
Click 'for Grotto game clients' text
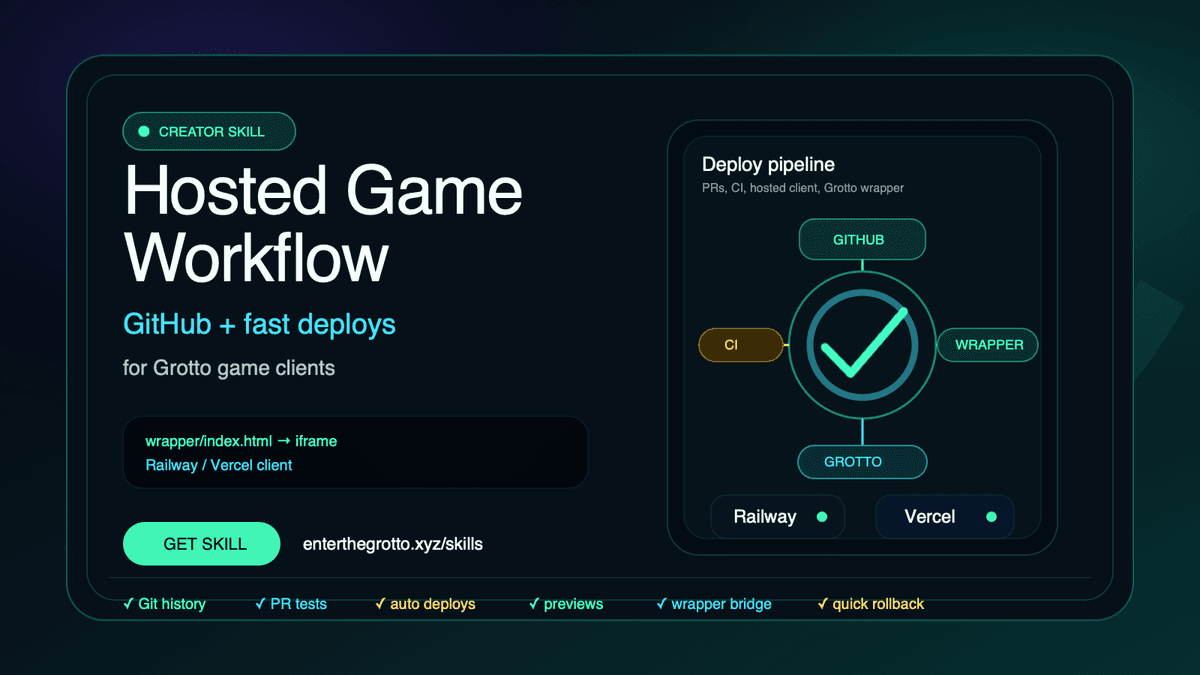[x=229, y=368]
